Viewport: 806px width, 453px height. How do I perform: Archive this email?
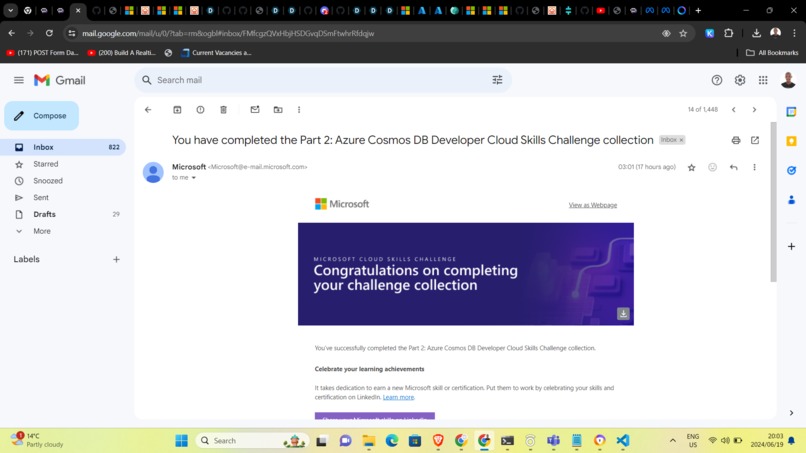coord(177,110)
